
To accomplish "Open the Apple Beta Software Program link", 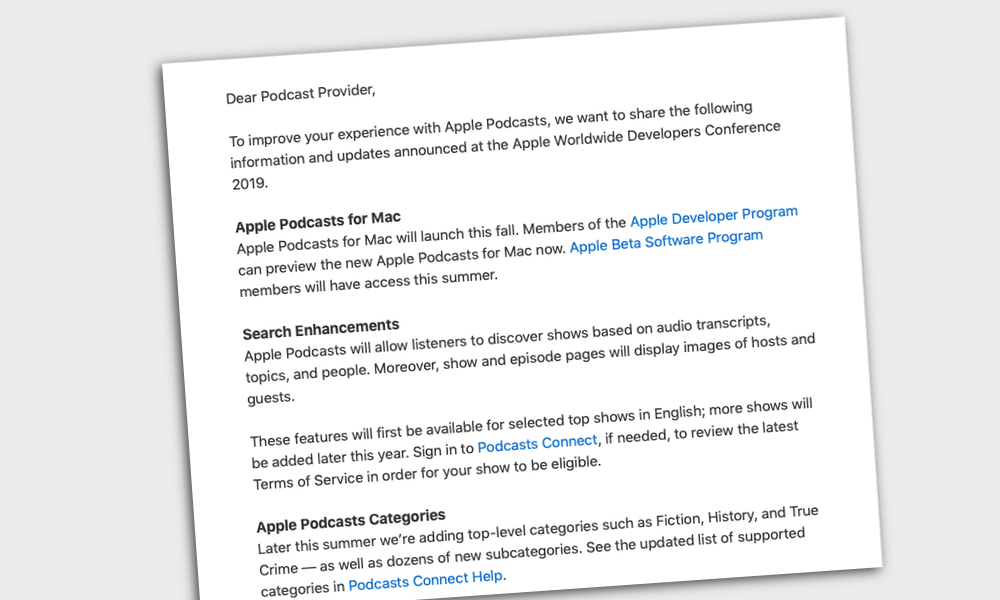I will pos(666,242).
